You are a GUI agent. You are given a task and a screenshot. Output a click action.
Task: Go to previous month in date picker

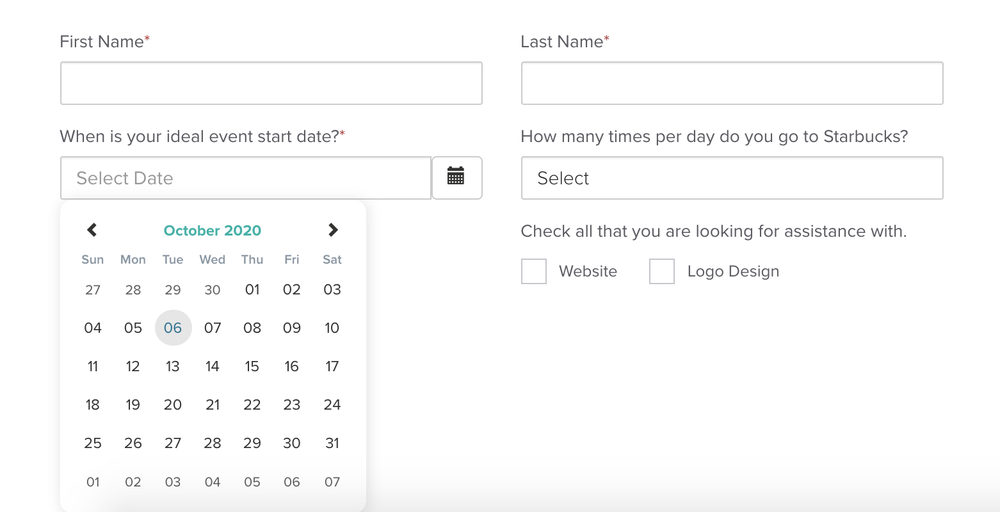(x=92, y=230)
